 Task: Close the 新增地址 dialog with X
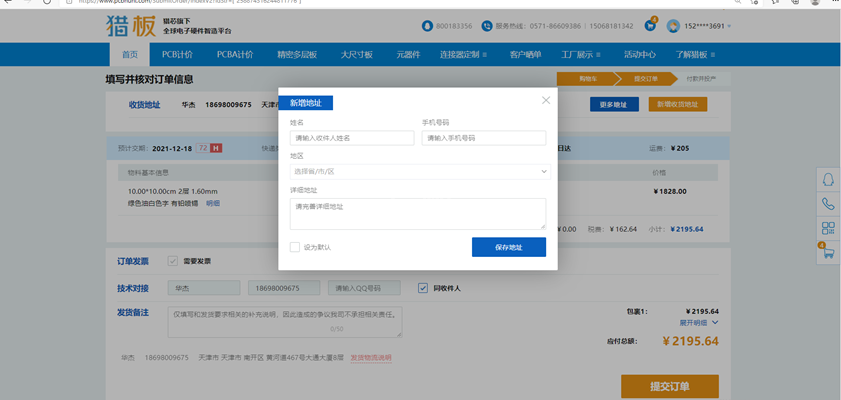545,100
